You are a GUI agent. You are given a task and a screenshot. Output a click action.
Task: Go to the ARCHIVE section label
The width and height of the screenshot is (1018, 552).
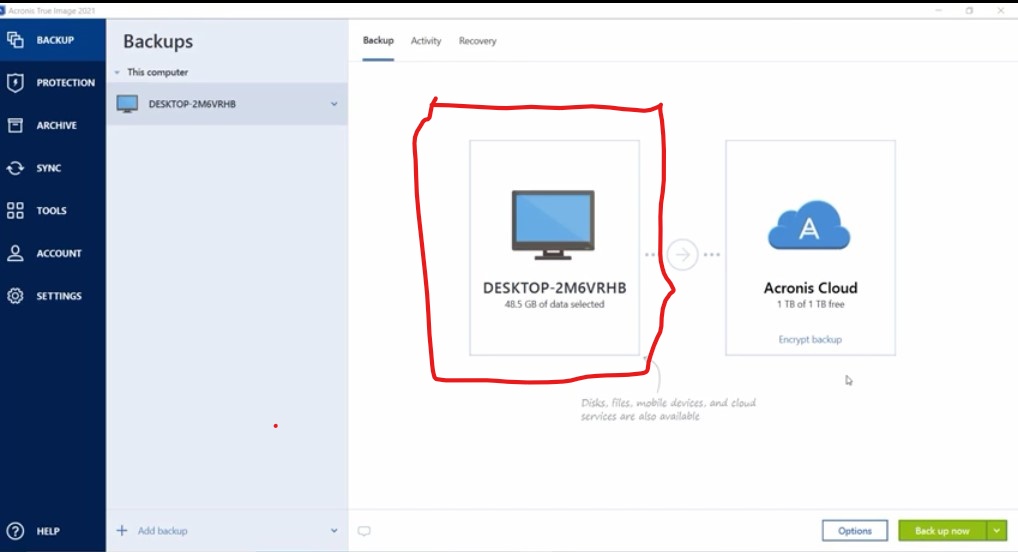pyautogui.click(x=56, y=125)
